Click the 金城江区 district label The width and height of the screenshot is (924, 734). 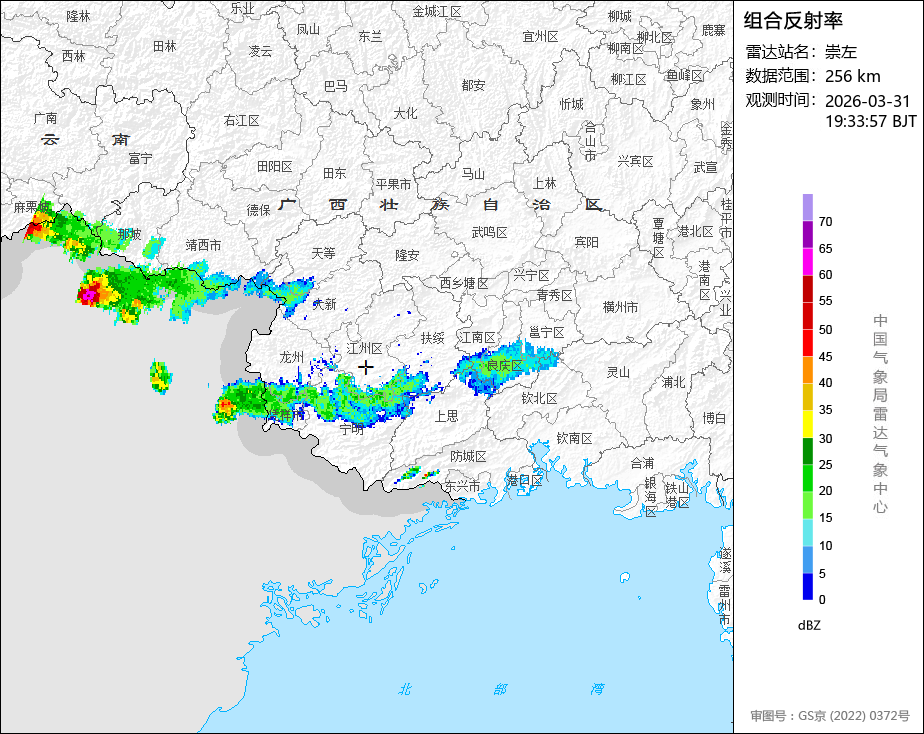[x=437, y=11]
